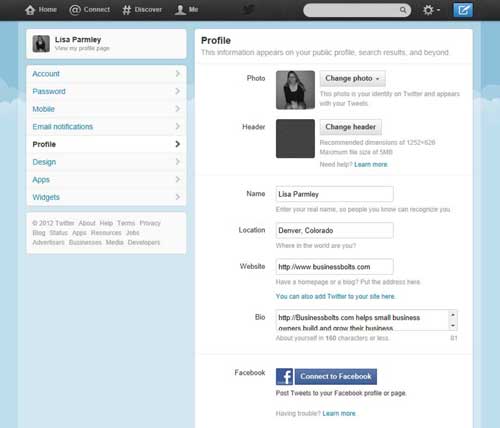
Task: Click the Me person icon
Action: click(x=180, y=10)
